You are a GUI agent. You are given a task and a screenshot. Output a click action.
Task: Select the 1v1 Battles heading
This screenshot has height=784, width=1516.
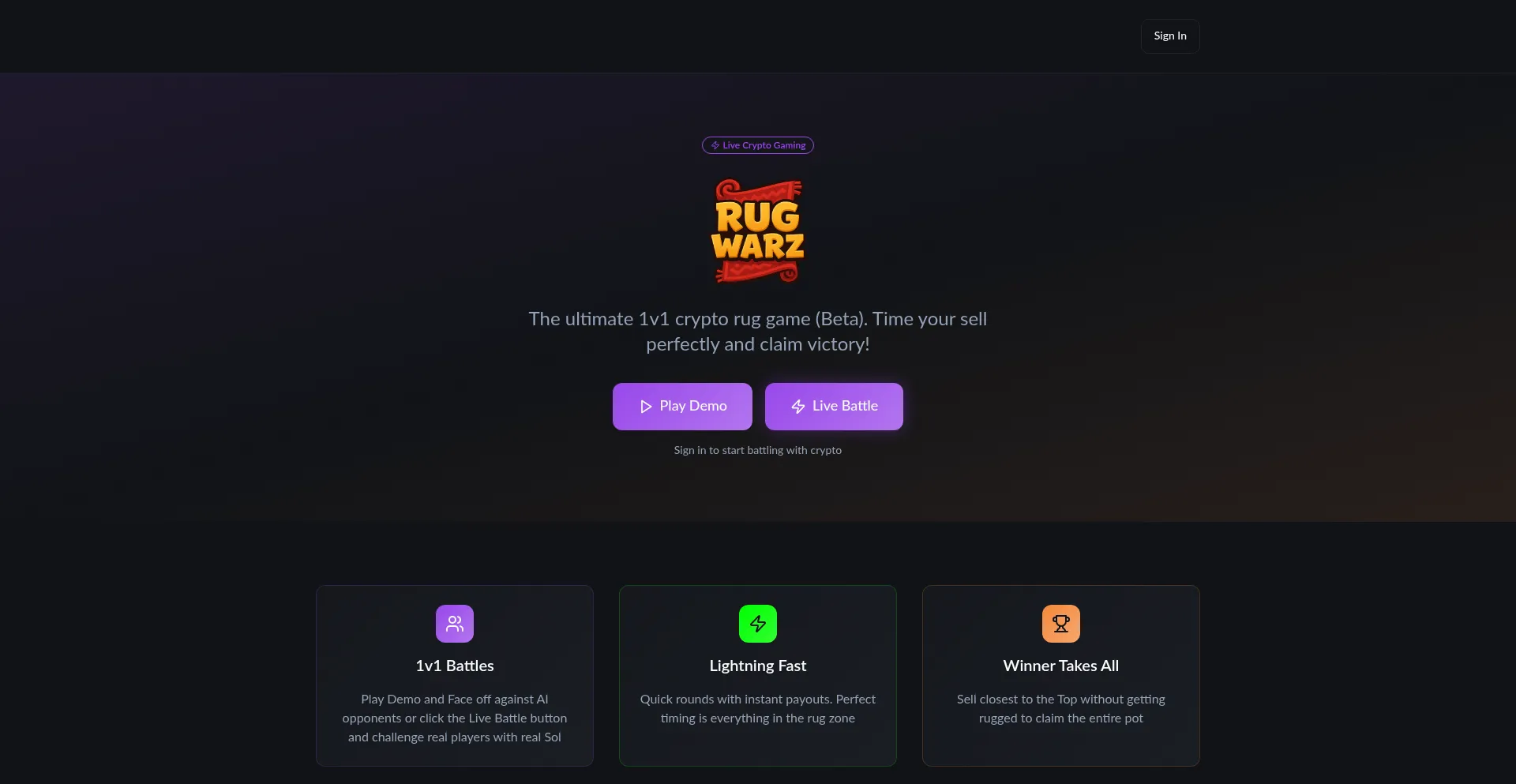pos(455,666)
